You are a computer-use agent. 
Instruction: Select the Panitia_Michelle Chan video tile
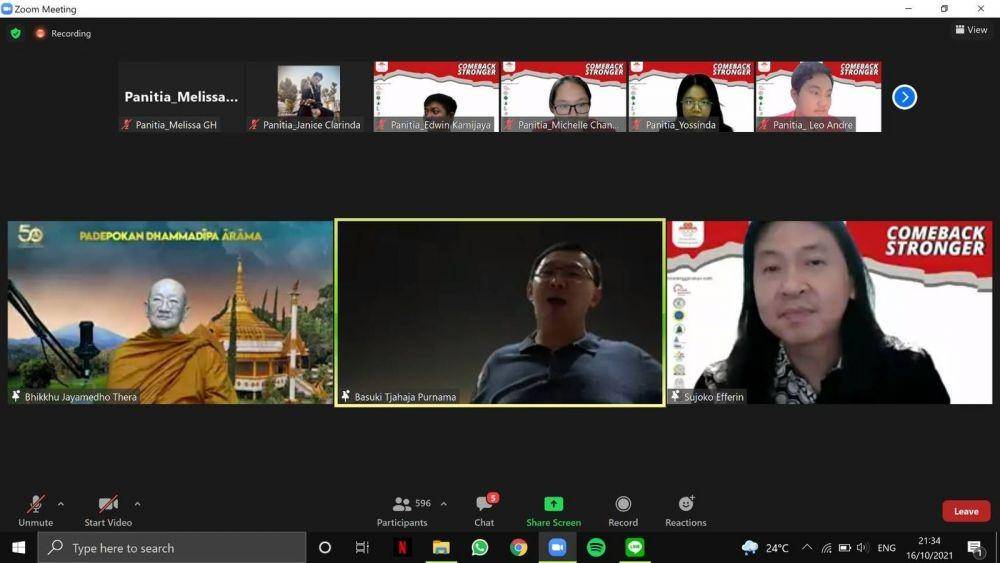[x=564, y=97]
